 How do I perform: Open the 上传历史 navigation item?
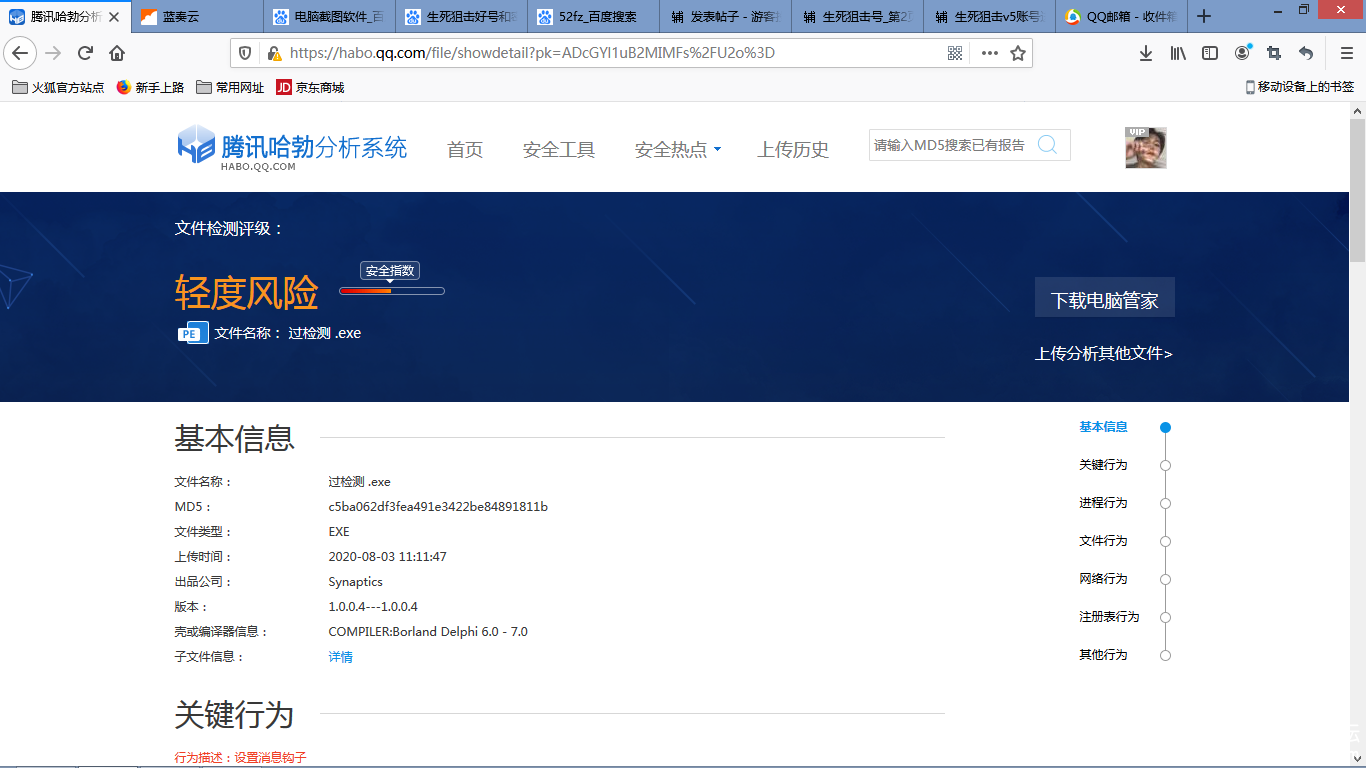coord(793,150)
